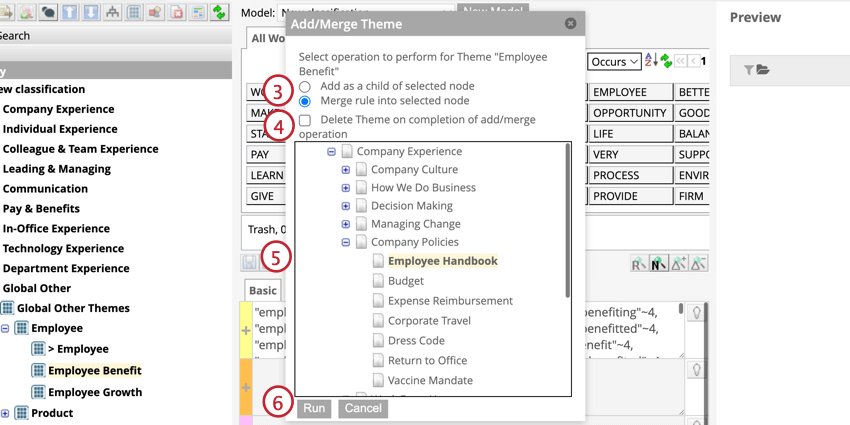Select Add as a child of selected node
This screenshot has height=425, width=850.
(305, 87)
